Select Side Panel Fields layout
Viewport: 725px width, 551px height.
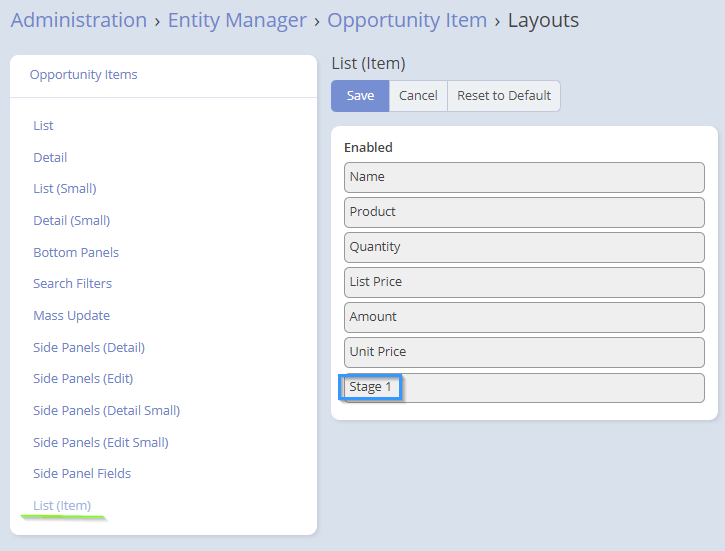coord(82,474)
